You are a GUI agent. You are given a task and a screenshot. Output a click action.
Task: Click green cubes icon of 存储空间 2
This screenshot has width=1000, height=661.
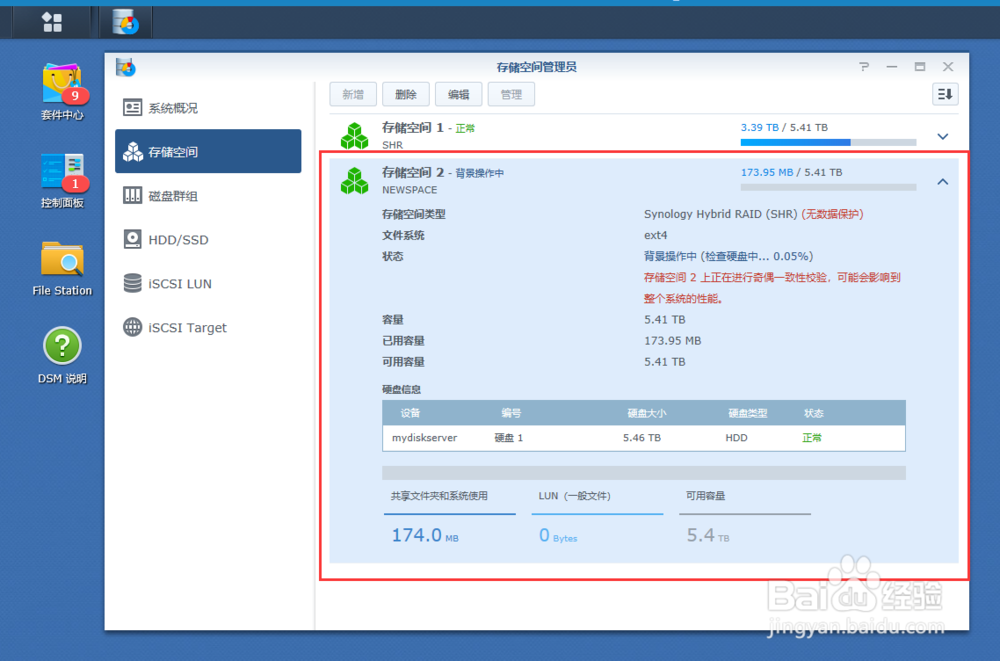point(355,181)
